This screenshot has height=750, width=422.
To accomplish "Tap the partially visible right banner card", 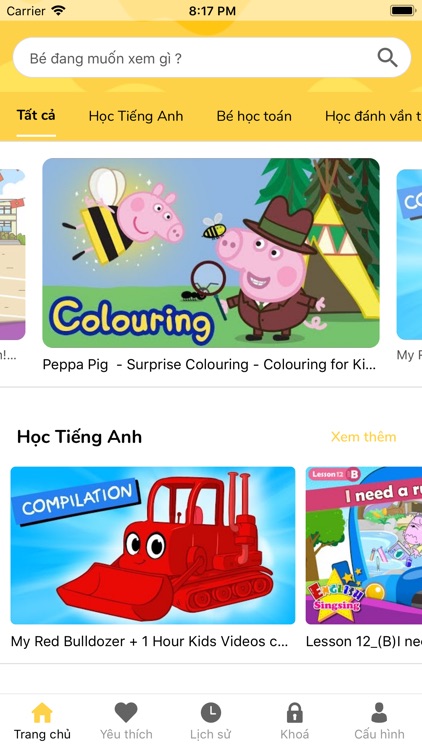I will pyautogui.click(x=410, y=254).
